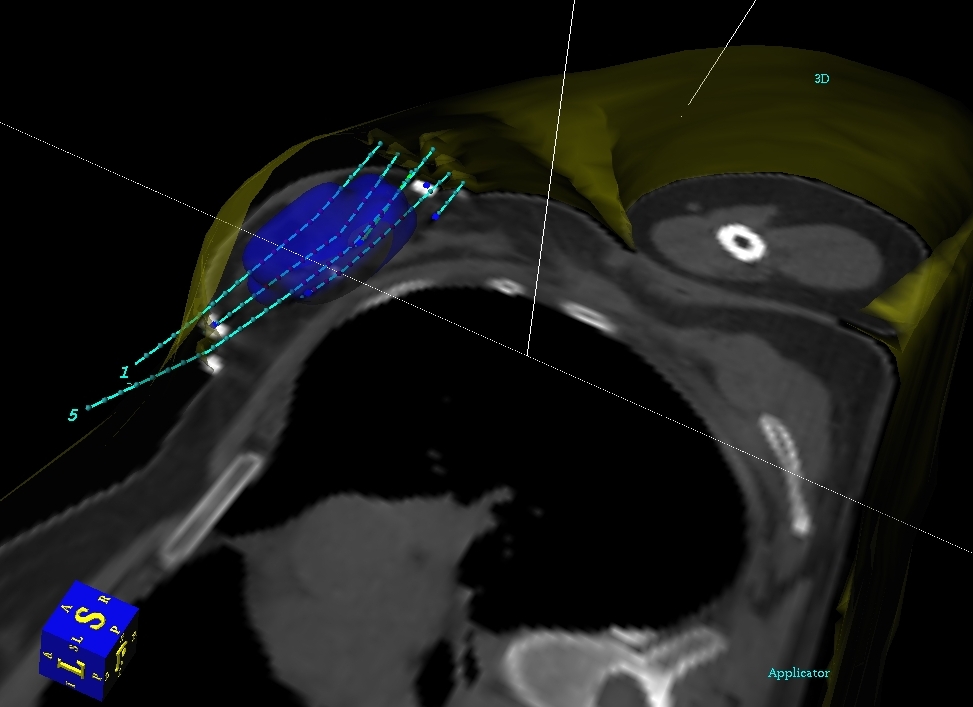
Task: Click the 3D view label
Action: pos(821,78)
